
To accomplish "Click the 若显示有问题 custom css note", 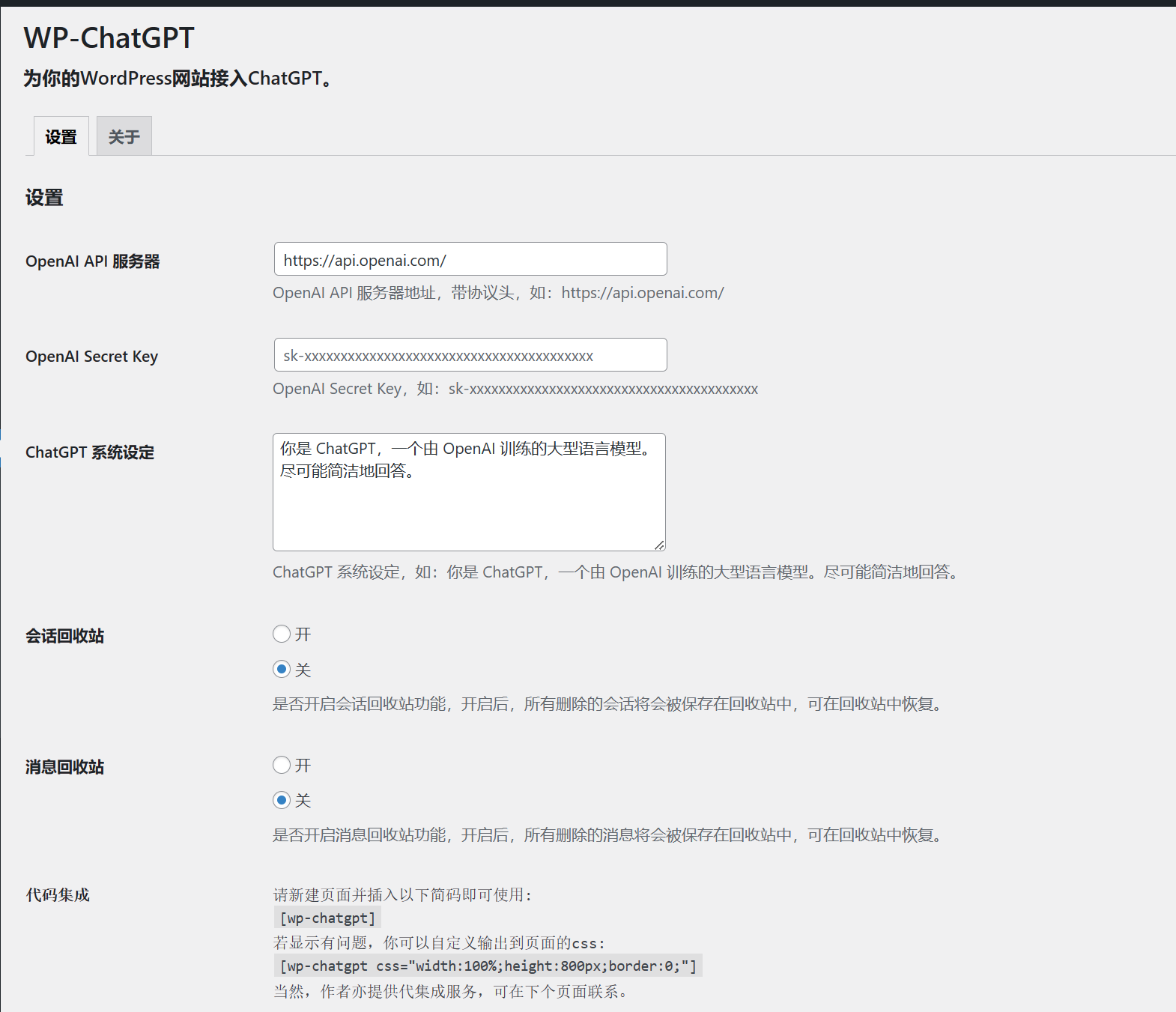I will (x=439, y=943).
